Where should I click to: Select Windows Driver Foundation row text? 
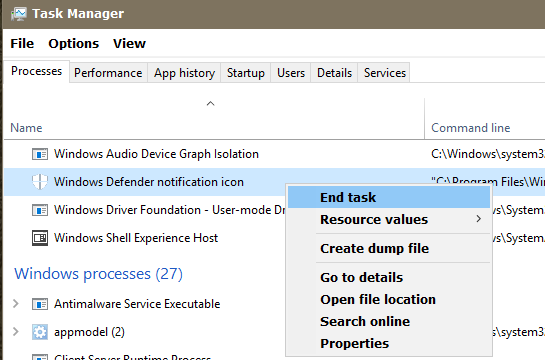170,210
